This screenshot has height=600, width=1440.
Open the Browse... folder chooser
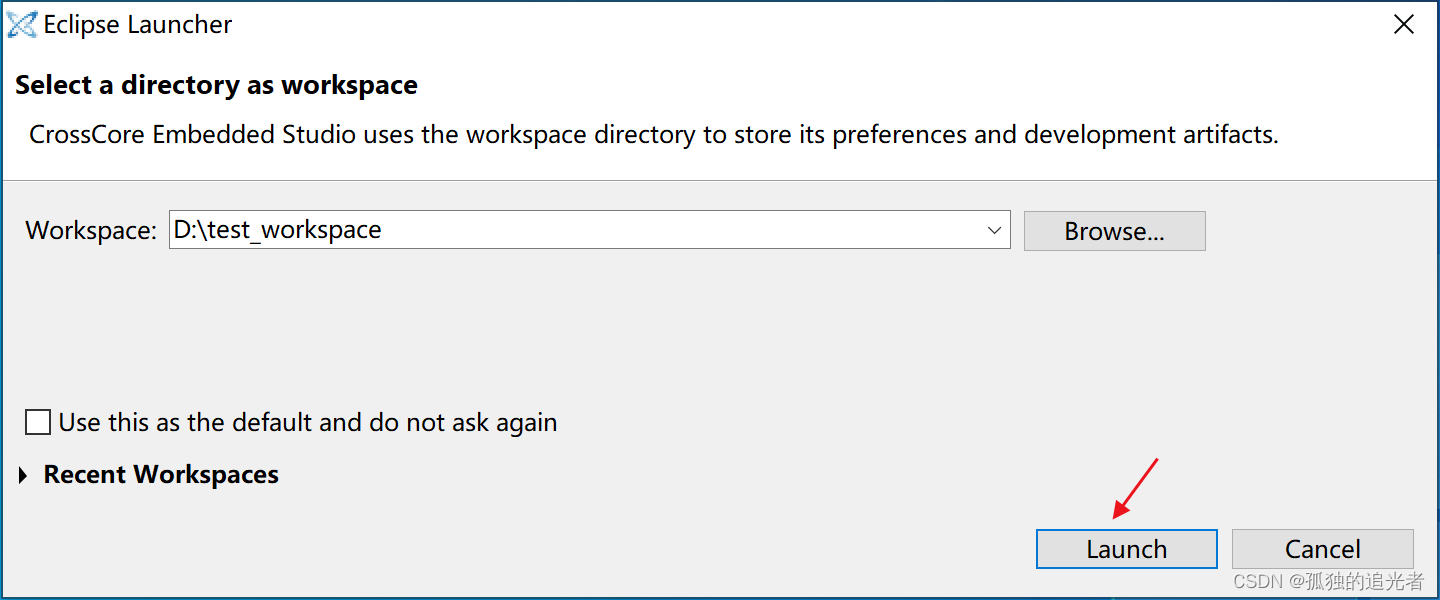[1114, 231]
